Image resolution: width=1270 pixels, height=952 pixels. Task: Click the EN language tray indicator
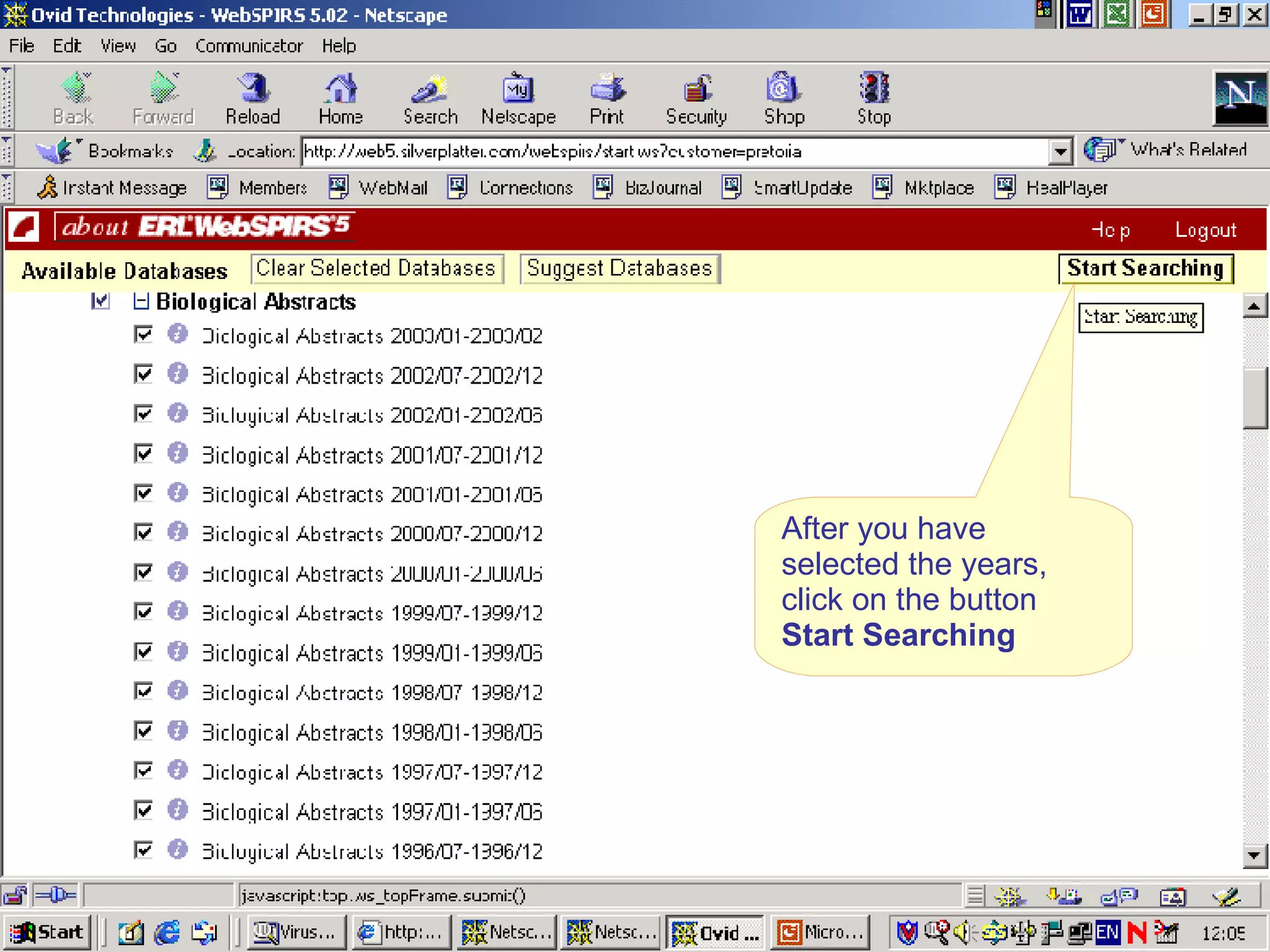pyautogui.click(x=1108, y=932)
